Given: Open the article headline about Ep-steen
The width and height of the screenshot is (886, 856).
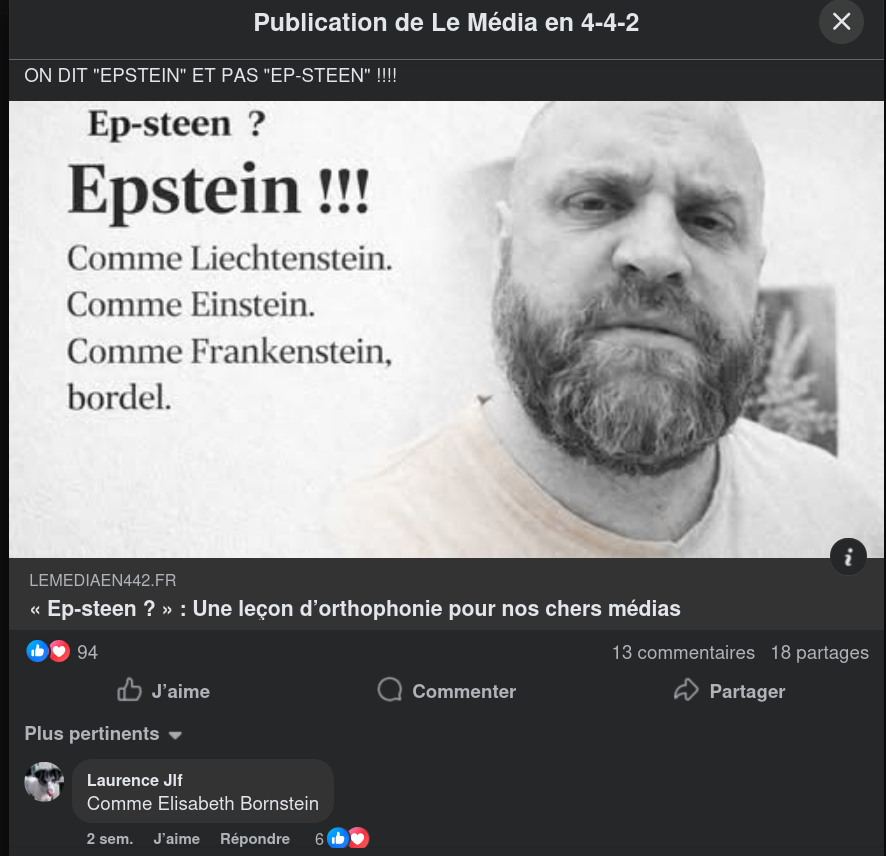Looking at the screenshot, I should tap(355, 609).
